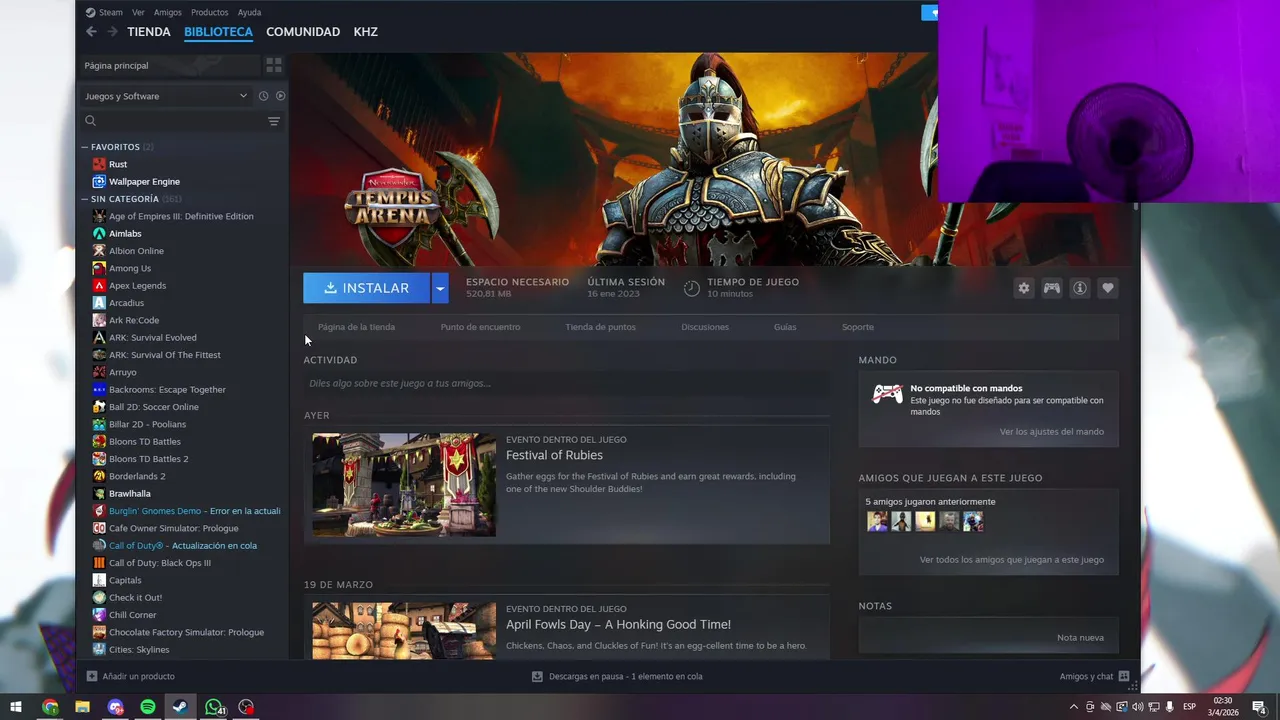Image resolution: width=1280 pixels, height=720 pixels.
Task: Open WhatsApp from taskbar
Action: click(214, 707)
